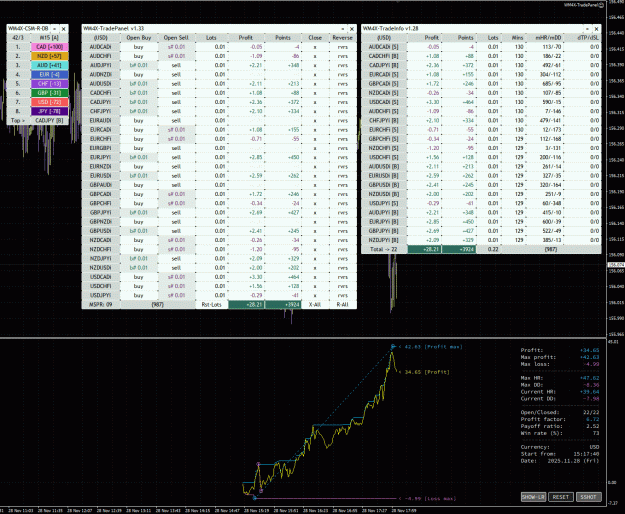Click the Total -> 22 cell in TradeInfo
The image size is (625, 514).
pos(383,249)
